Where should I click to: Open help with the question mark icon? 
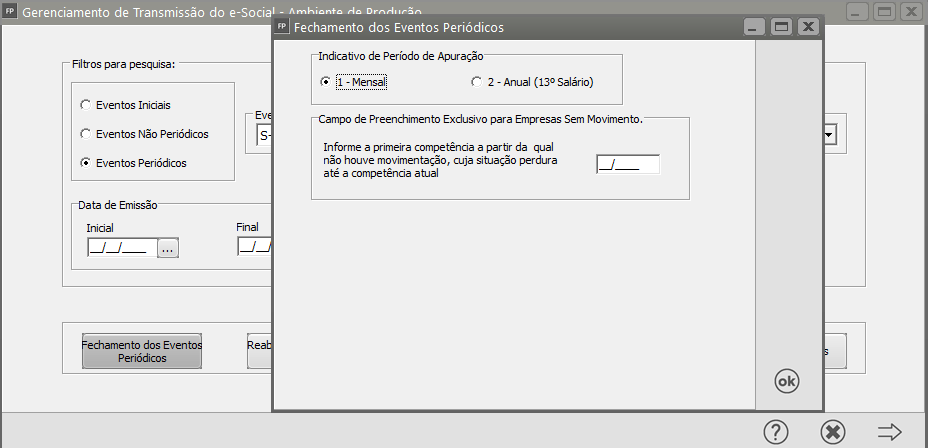click(776, 431)
